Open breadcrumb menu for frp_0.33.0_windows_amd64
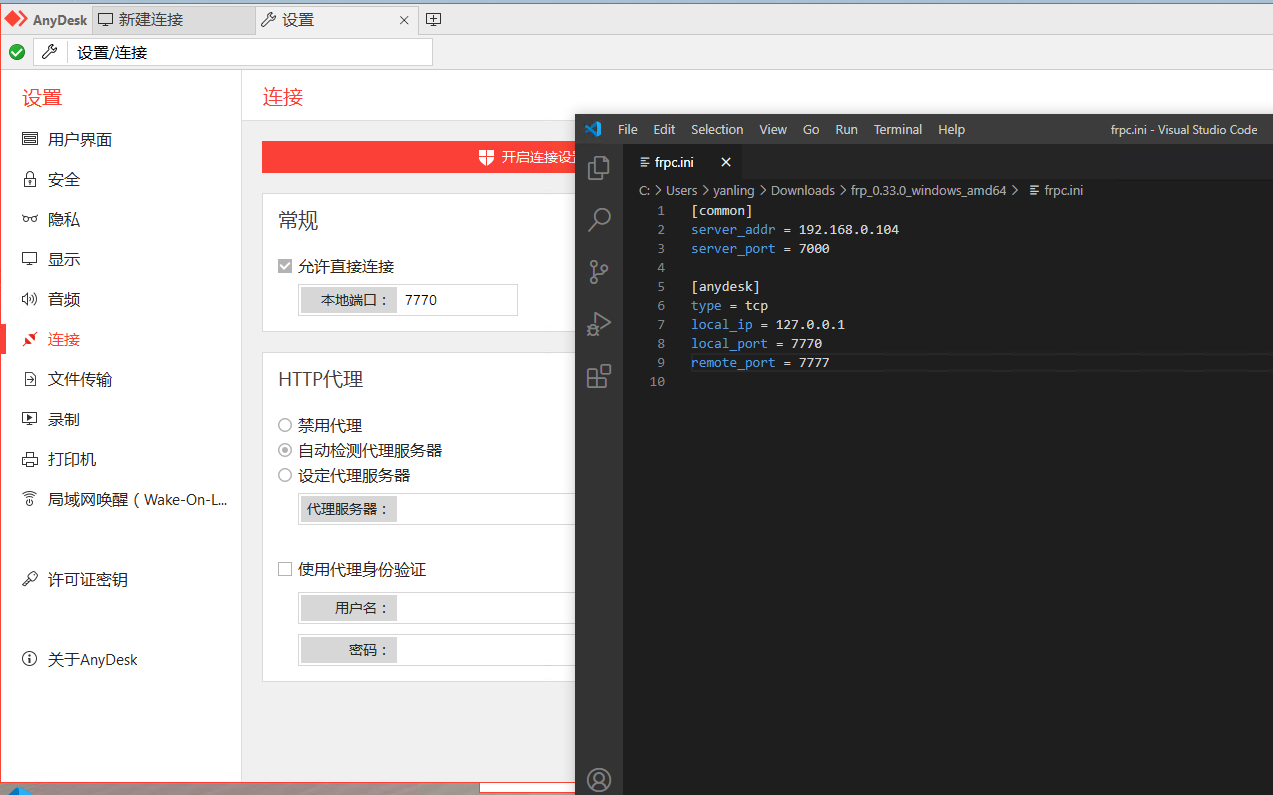 (x=928, y=190)
